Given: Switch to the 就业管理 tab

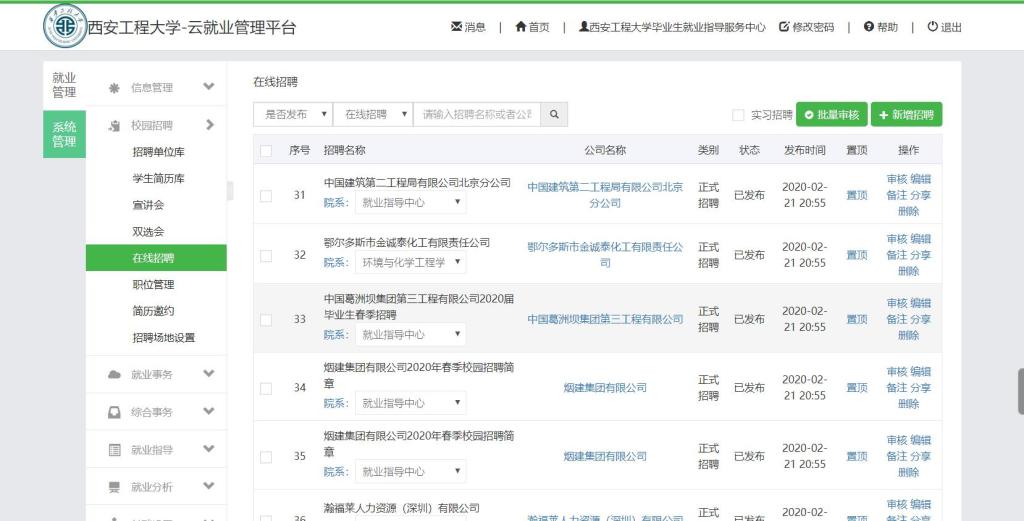Looking at the screenshot, I should pos(64,86).
